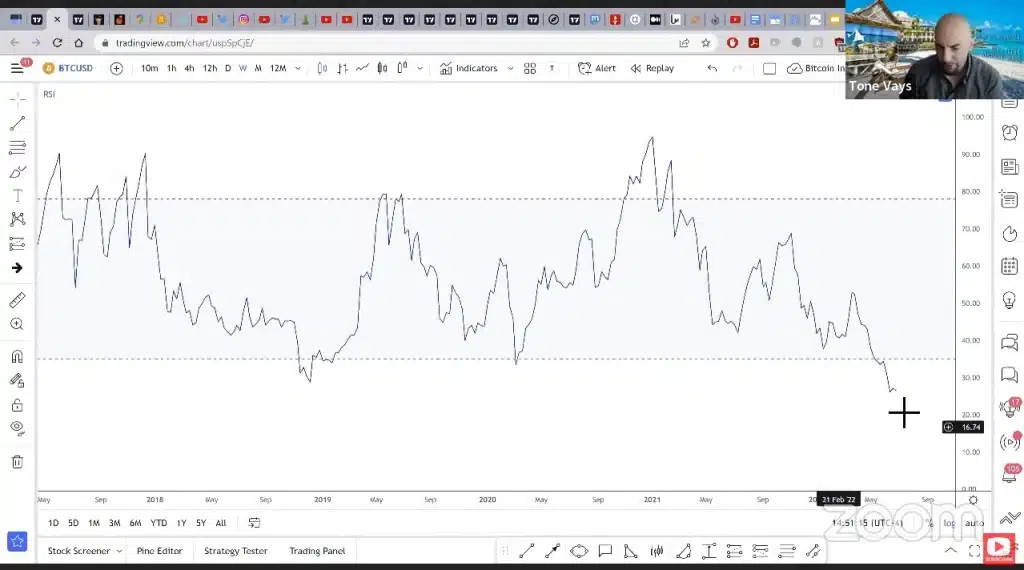Expand the Indicators favorites dropdown arrow

[510, 68]
